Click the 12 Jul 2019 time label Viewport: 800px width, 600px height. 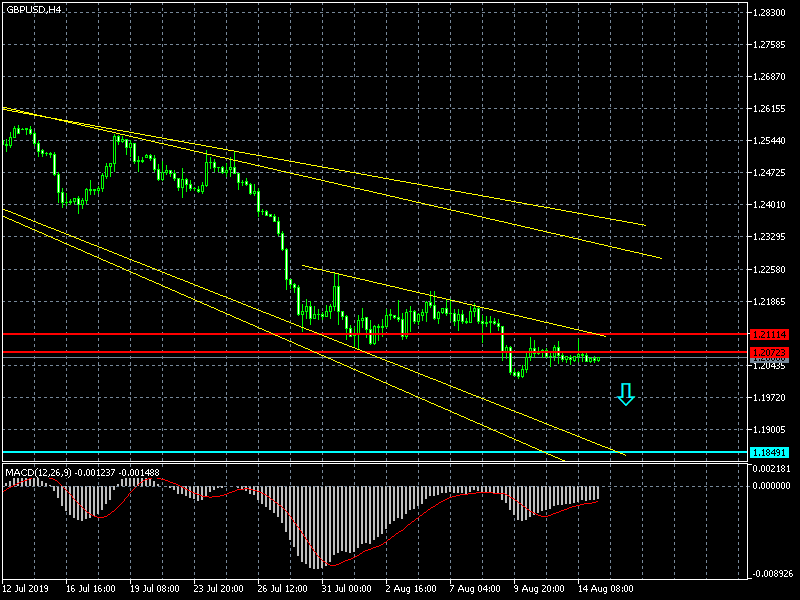(x=26, y=589)
